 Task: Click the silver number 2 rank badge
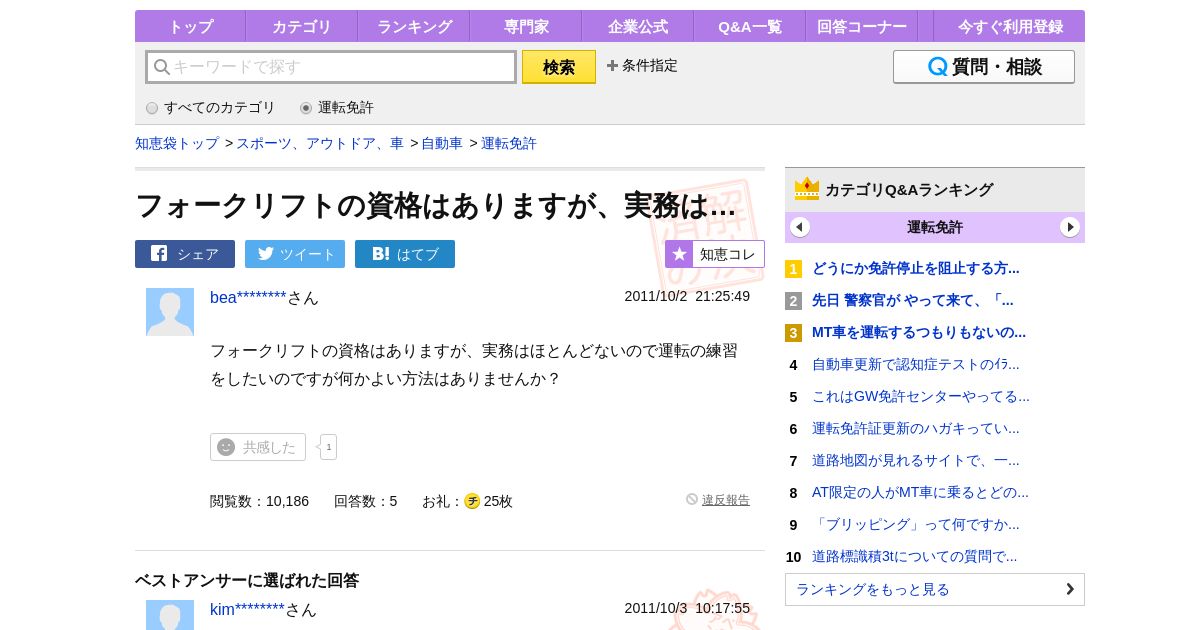tap(793, 301)
